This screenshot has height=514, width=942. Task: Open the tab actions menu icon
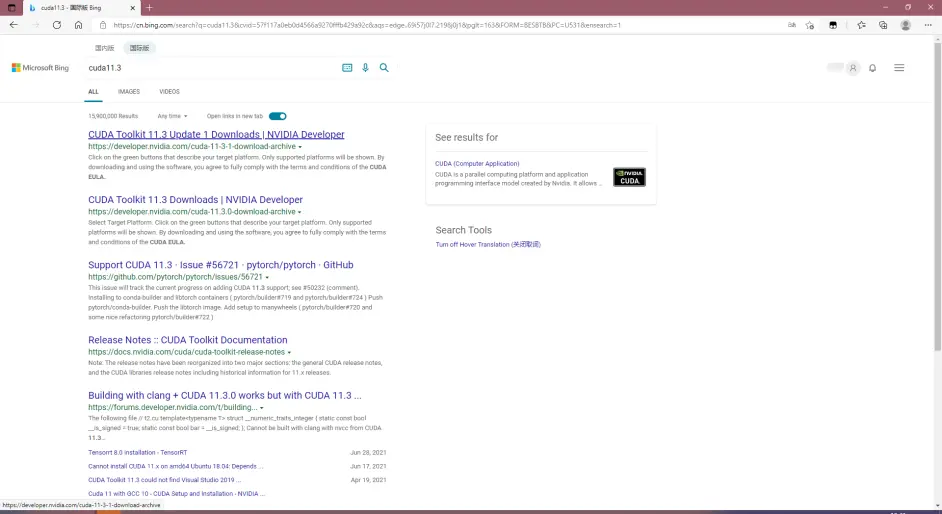[11, 8]
